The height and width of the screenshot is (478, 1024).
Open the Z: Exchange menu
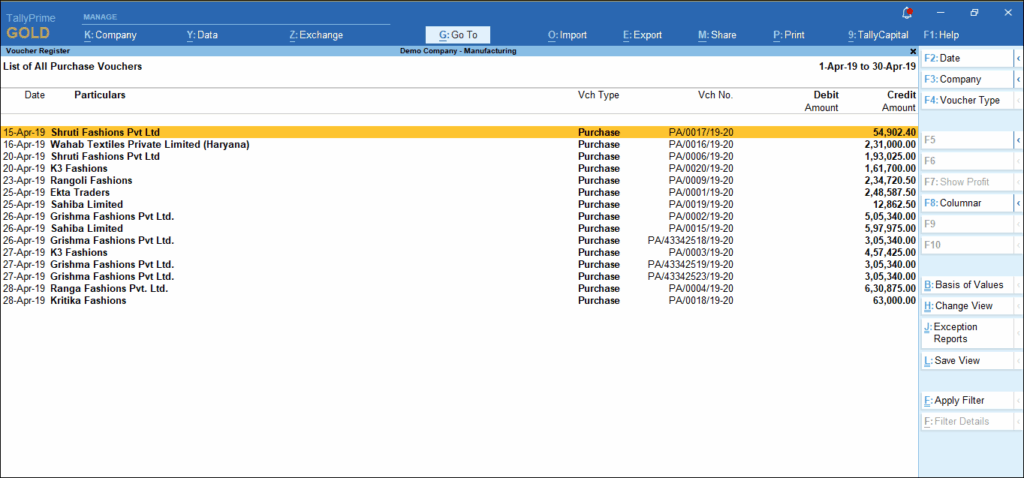click(x=316, y=35)
